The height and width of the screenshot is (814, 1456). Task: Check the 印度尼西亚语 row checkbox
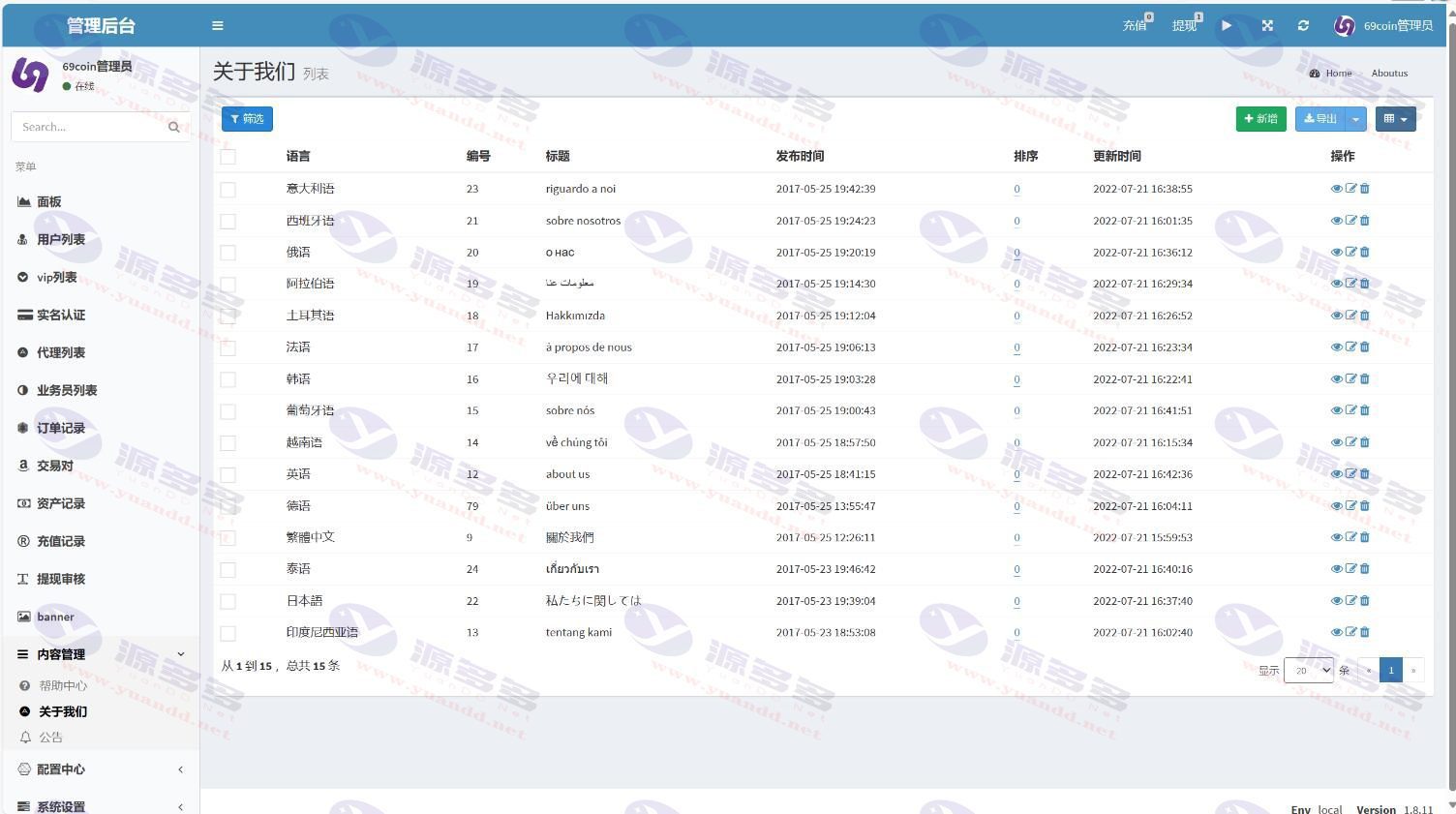[x=227, y=633]
